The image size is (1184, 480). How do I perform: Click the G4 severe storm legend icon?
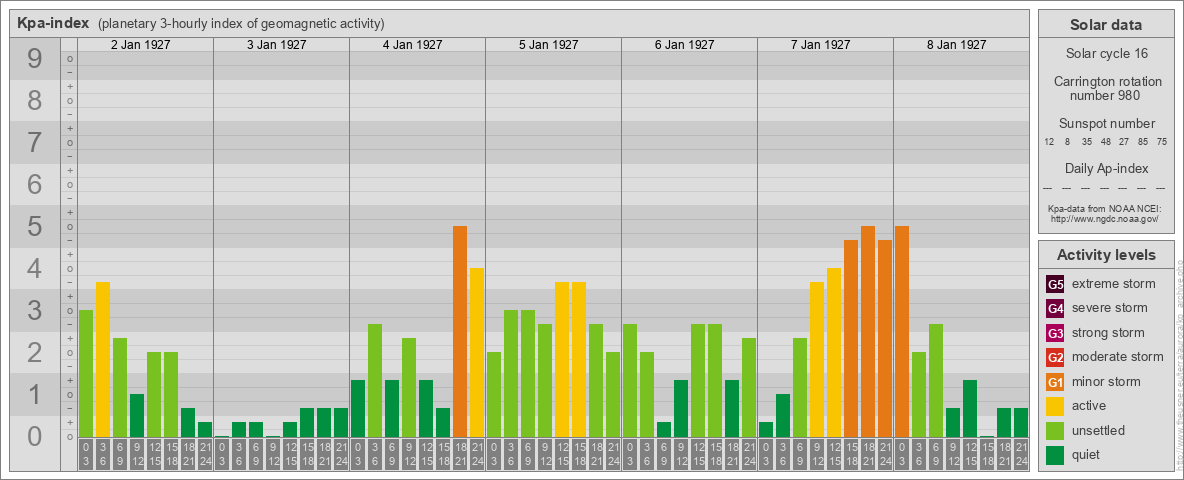click(x=1055, y=308)
